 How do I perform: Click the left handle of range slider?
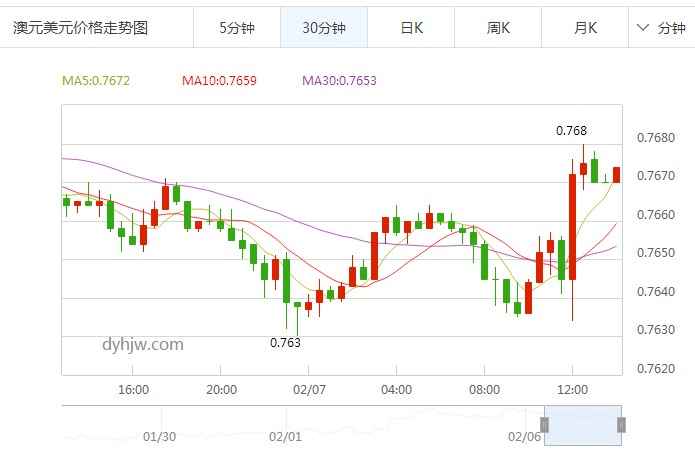click(545, 425)
